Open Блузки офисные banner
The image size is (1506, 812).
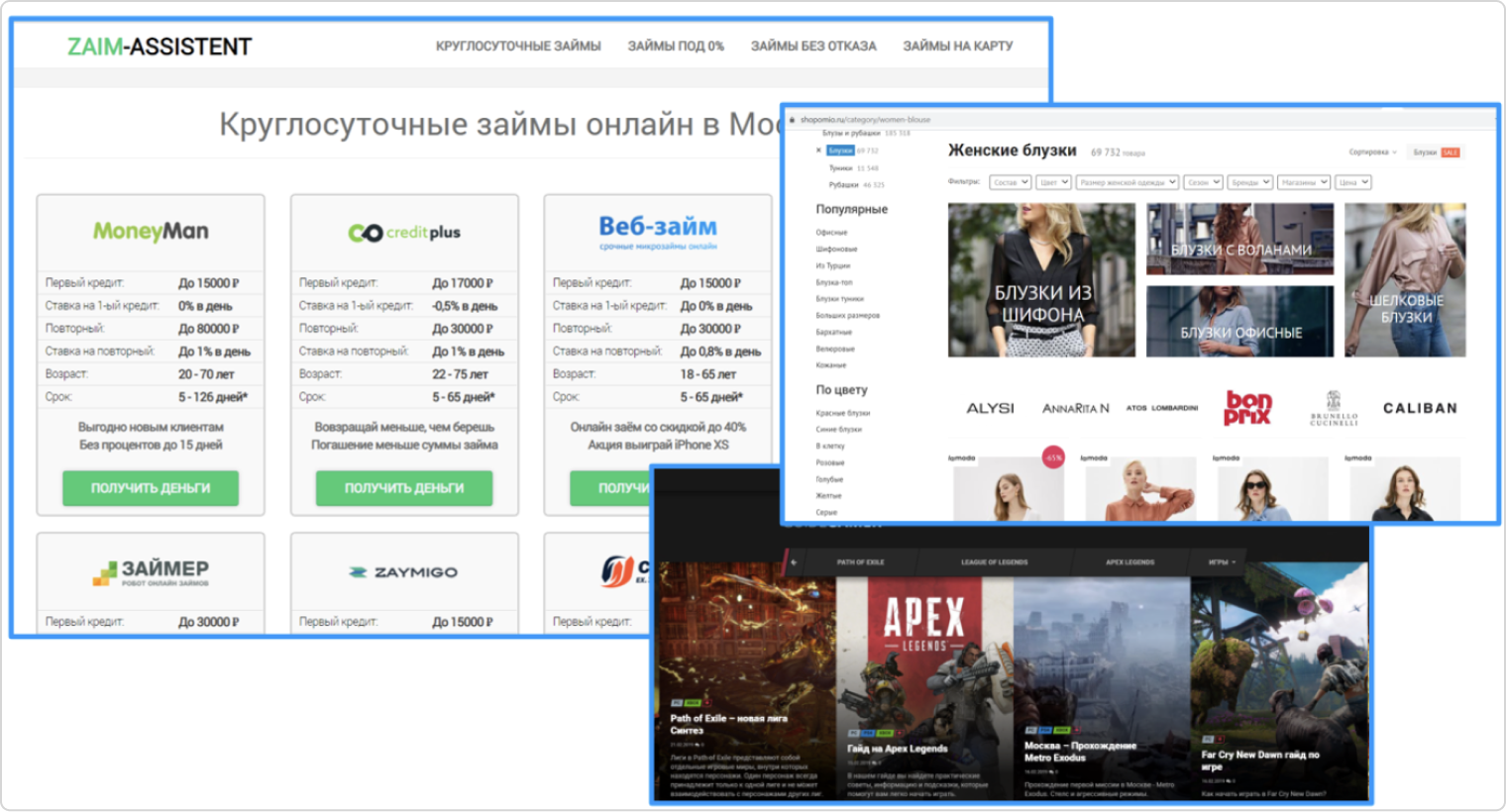[x=1239, y=321]
